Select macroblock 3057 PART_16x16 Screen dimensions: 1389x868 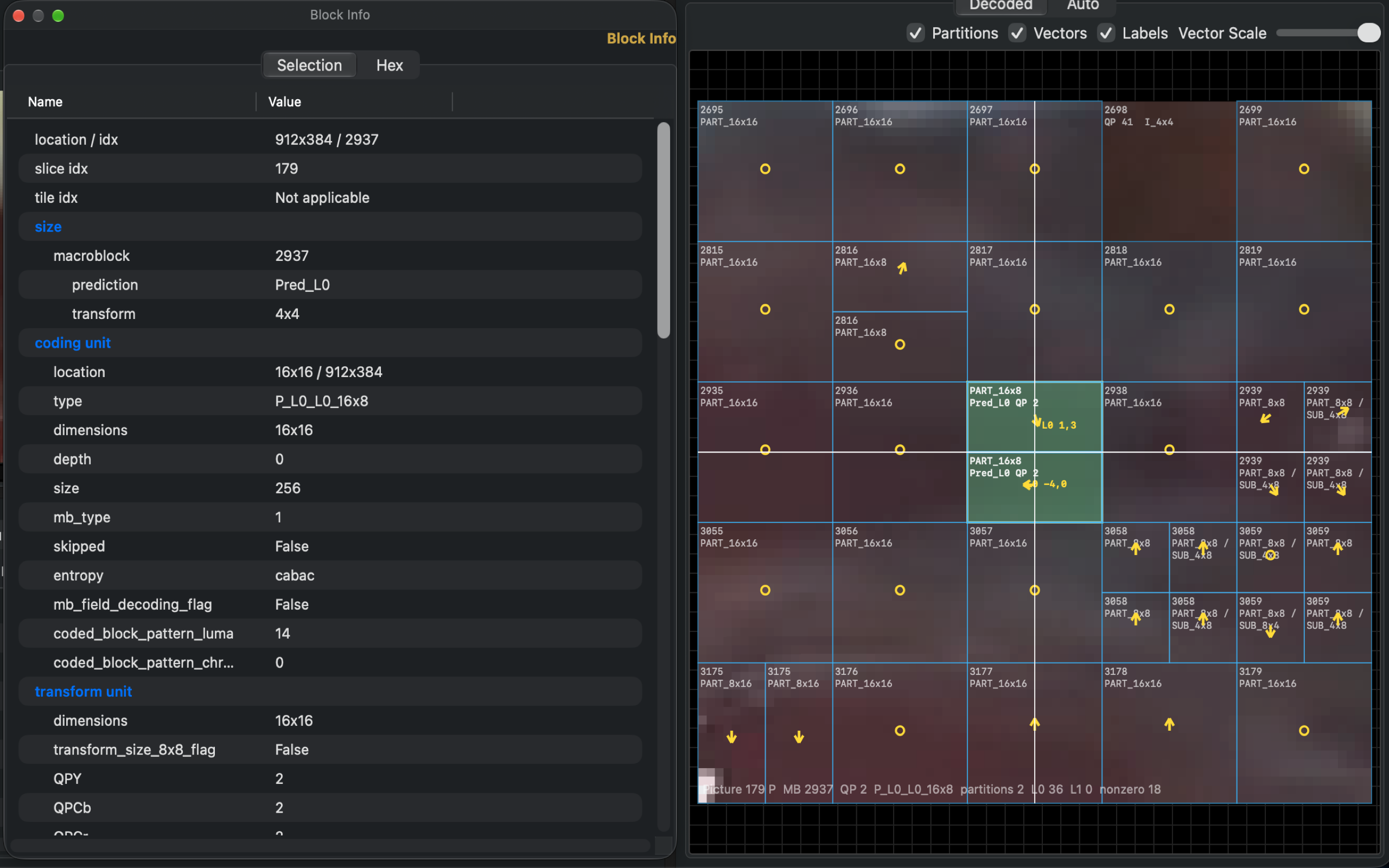pos(1034,592)
